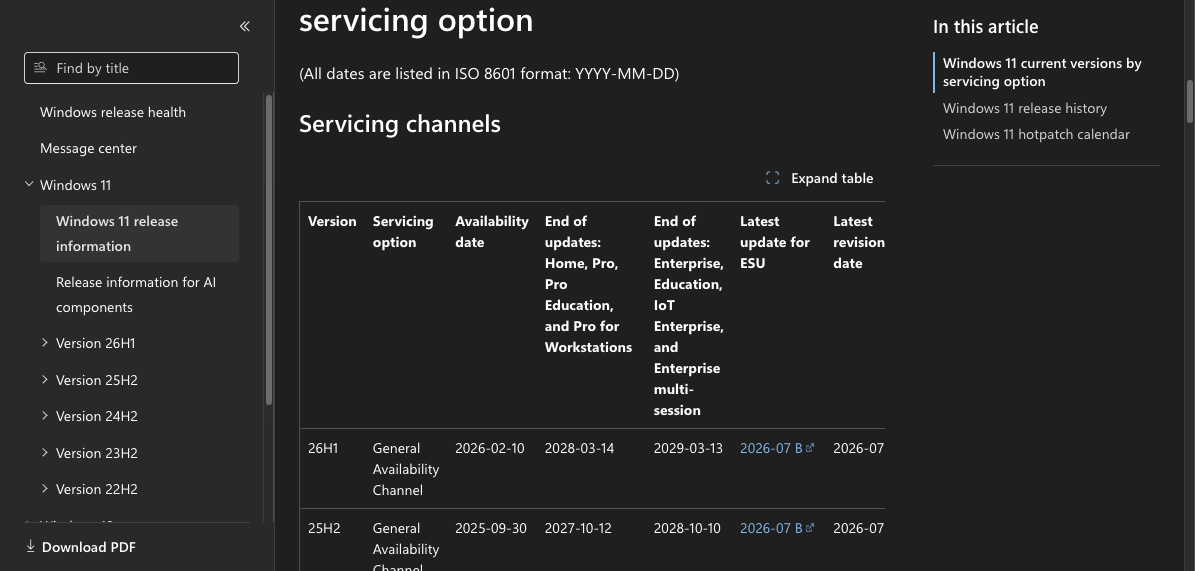Click the Servicing channels heading

pyautogui.click(x=399, y=124)
